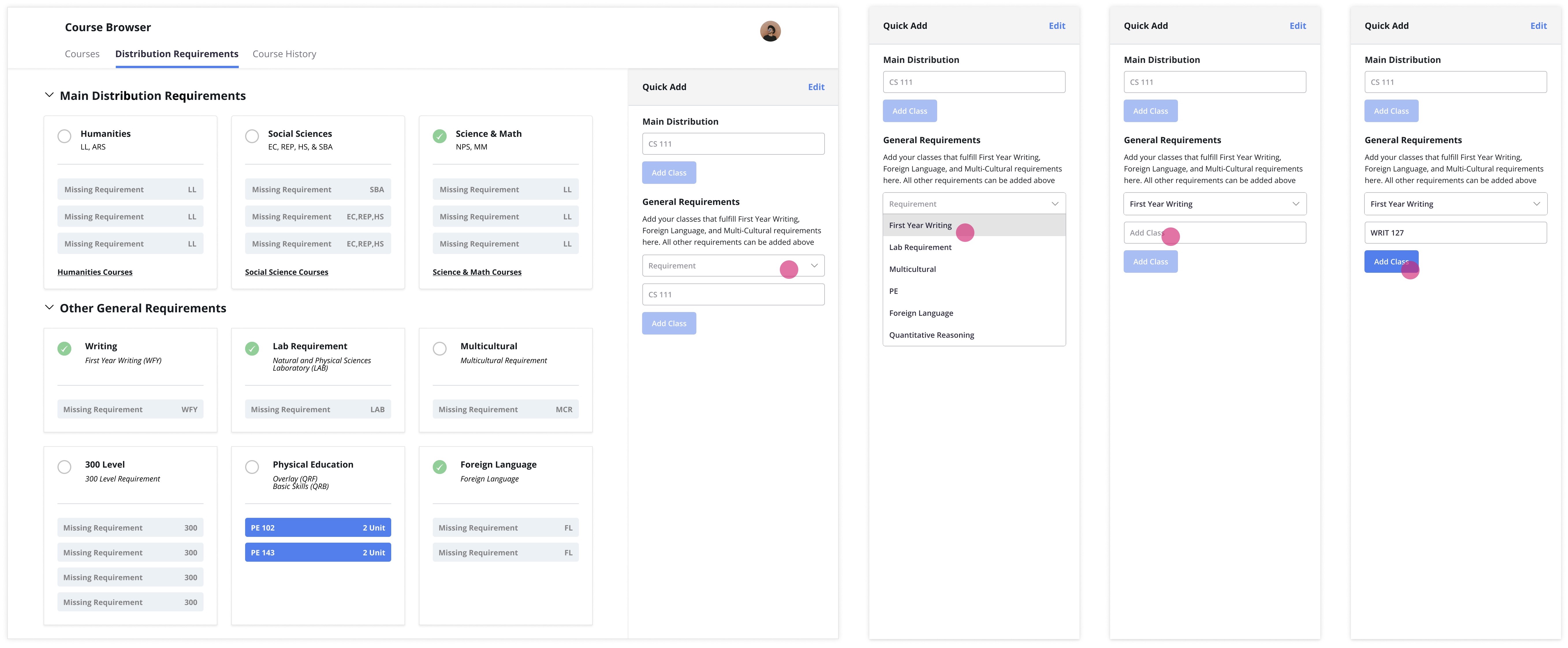This screenshot has height=648, width=1568.
Task: Toggle the 300 Level requirement circle
Action: pyautogui.click(x=64, y=467)
